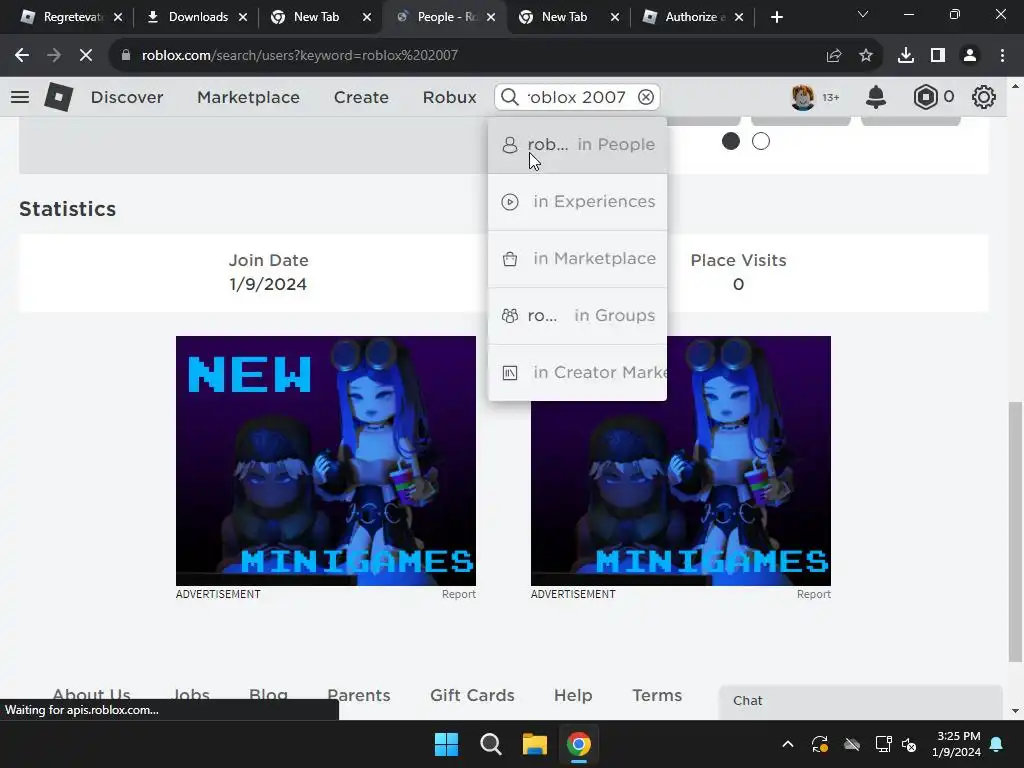Share this page icon in address bar
This screenshot has height=768, width=1024.
coord(834,56)
